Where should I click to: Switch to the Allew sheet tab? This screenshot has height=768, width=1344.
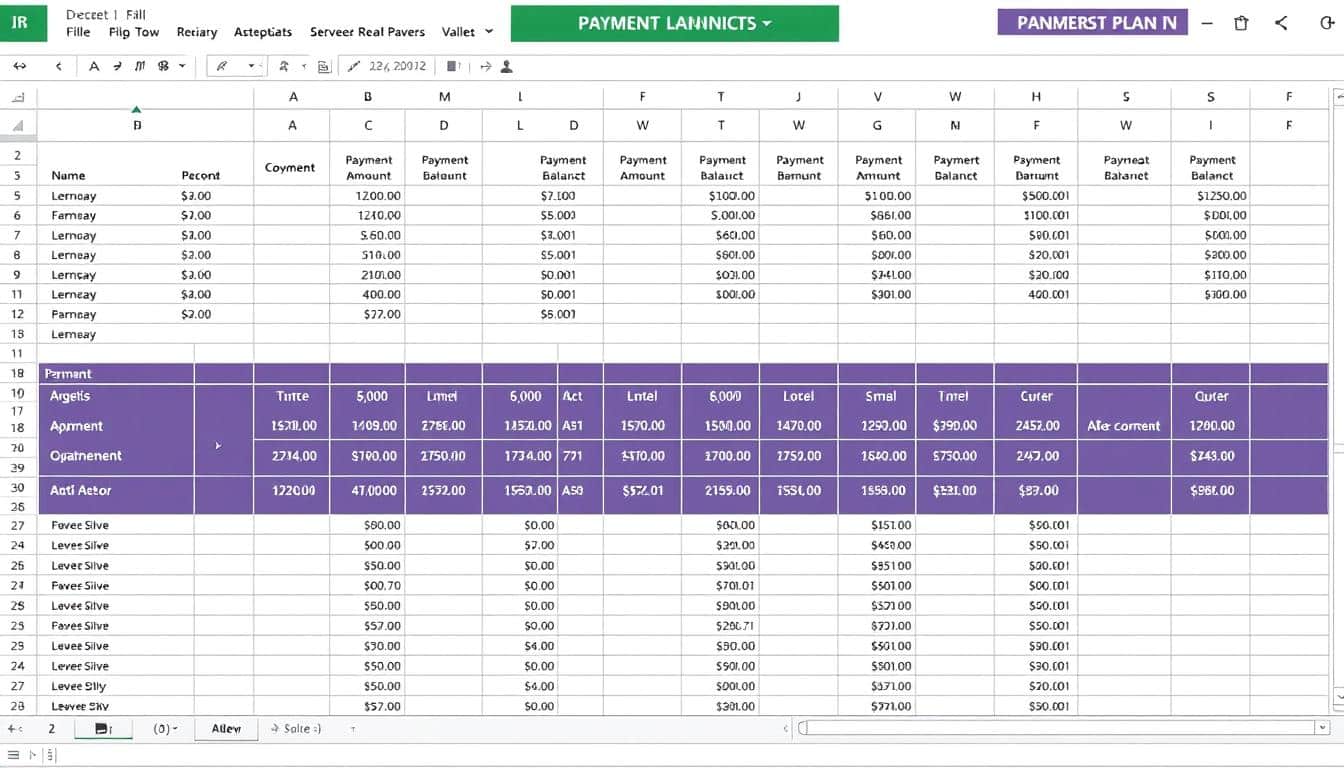226,728
